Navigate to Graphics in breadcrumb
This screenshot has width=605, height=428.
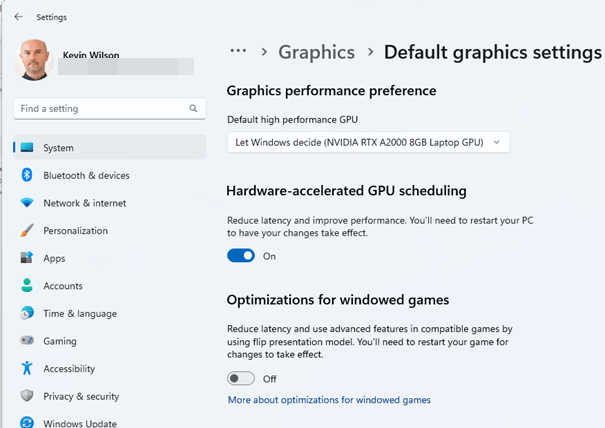pyautogui.click(x=316, y=52)
